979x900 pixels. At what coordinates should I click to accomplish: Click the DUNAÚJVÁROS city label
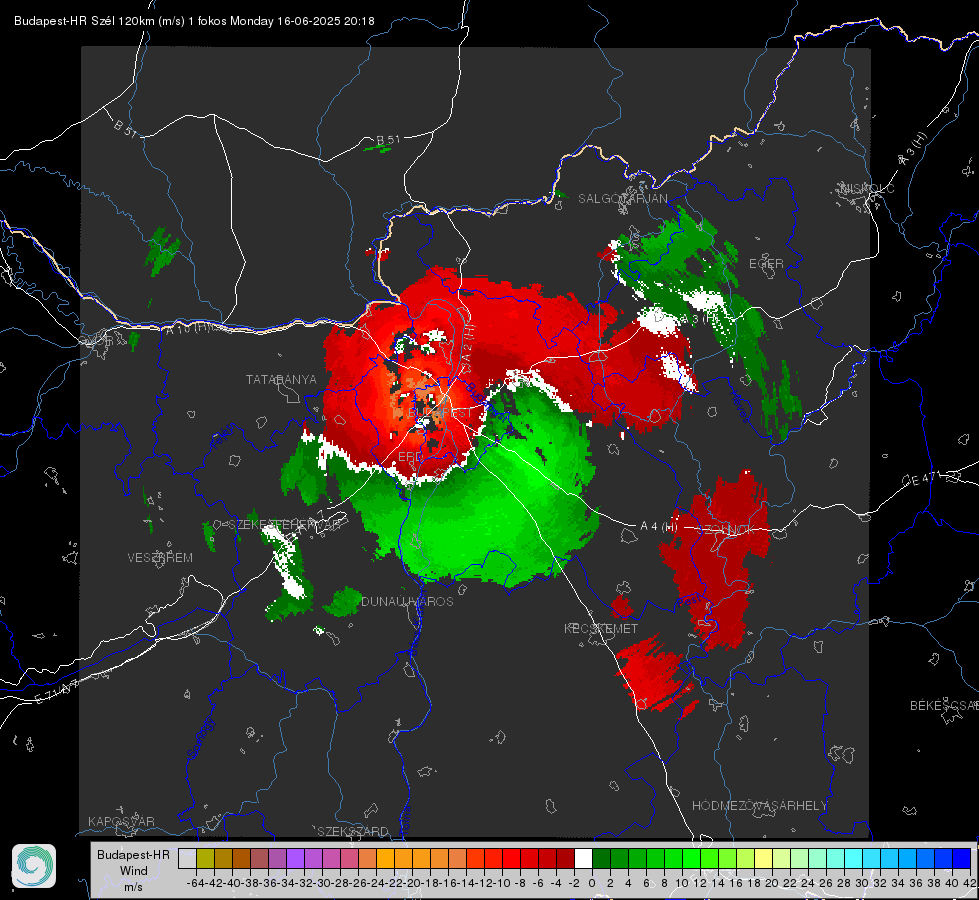tap(408, 601)
